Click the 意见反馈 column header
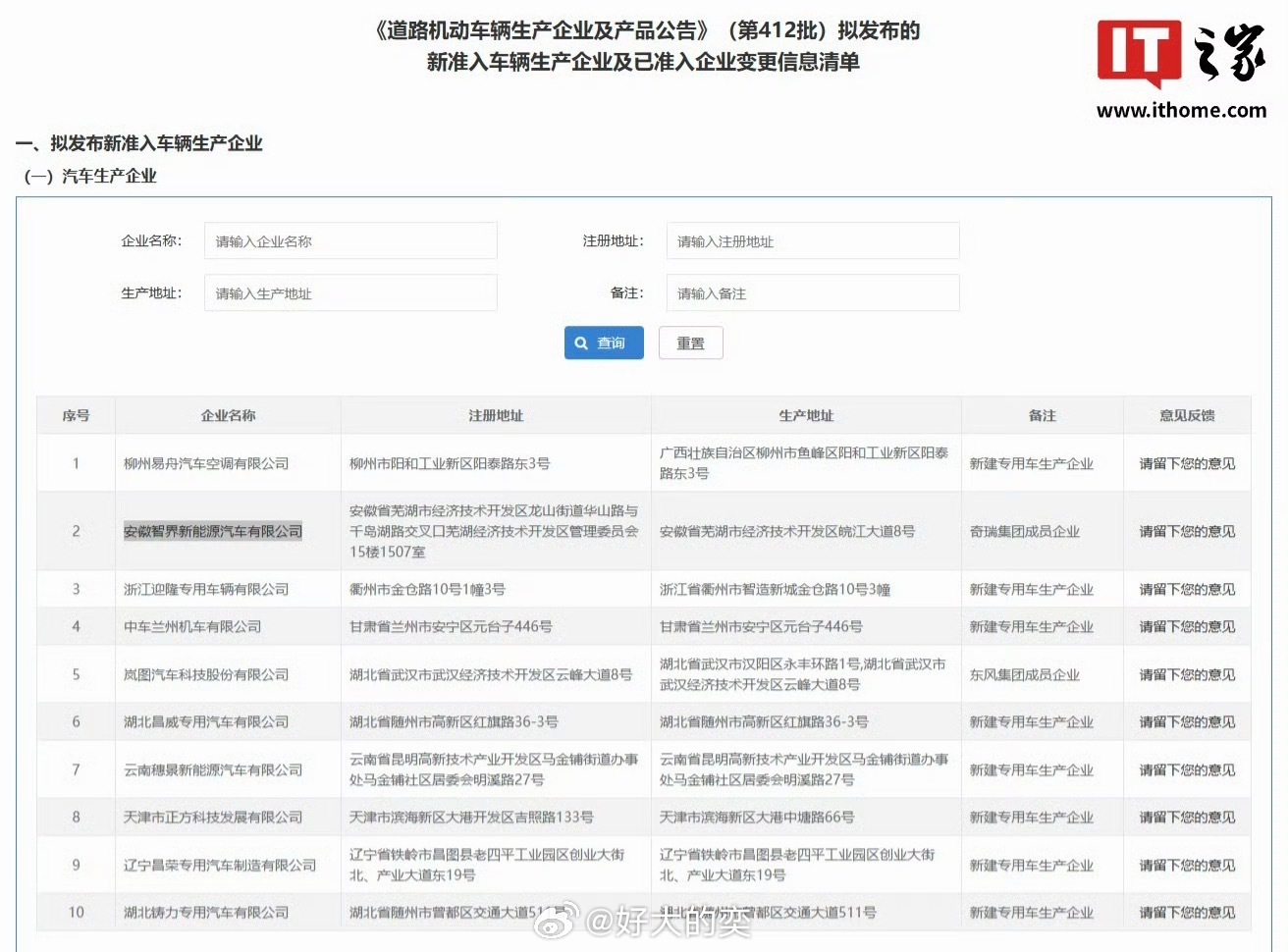 (1187, 415)
